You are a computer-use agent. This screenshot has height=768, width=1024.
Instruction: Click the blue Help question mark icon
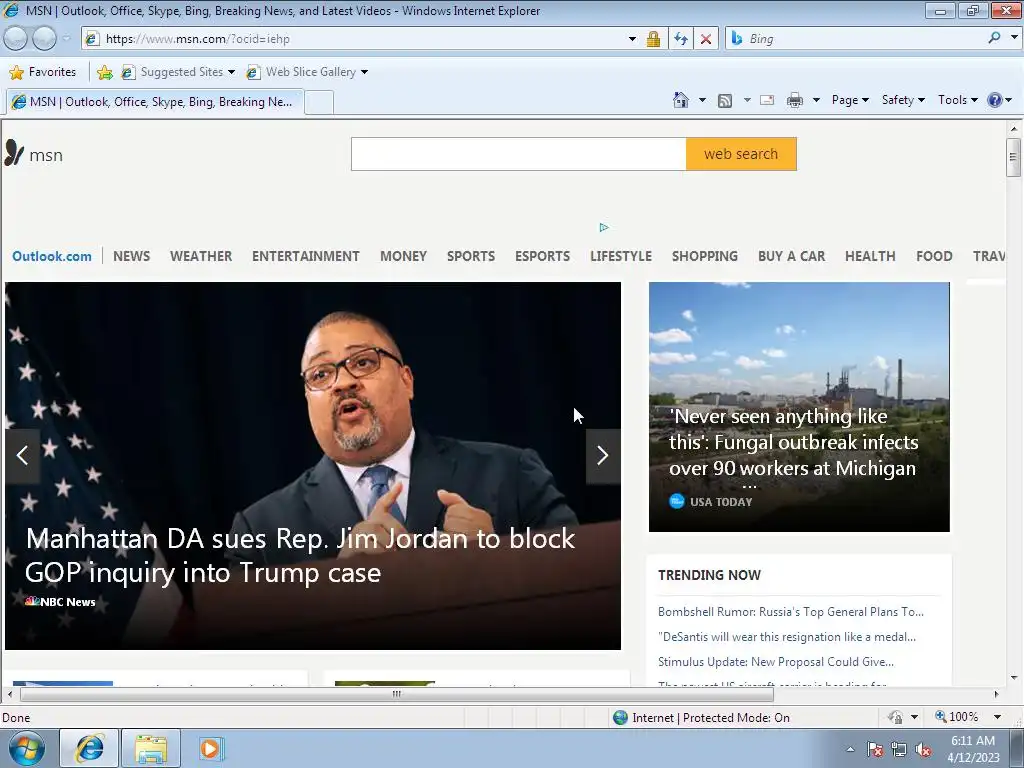995,100
